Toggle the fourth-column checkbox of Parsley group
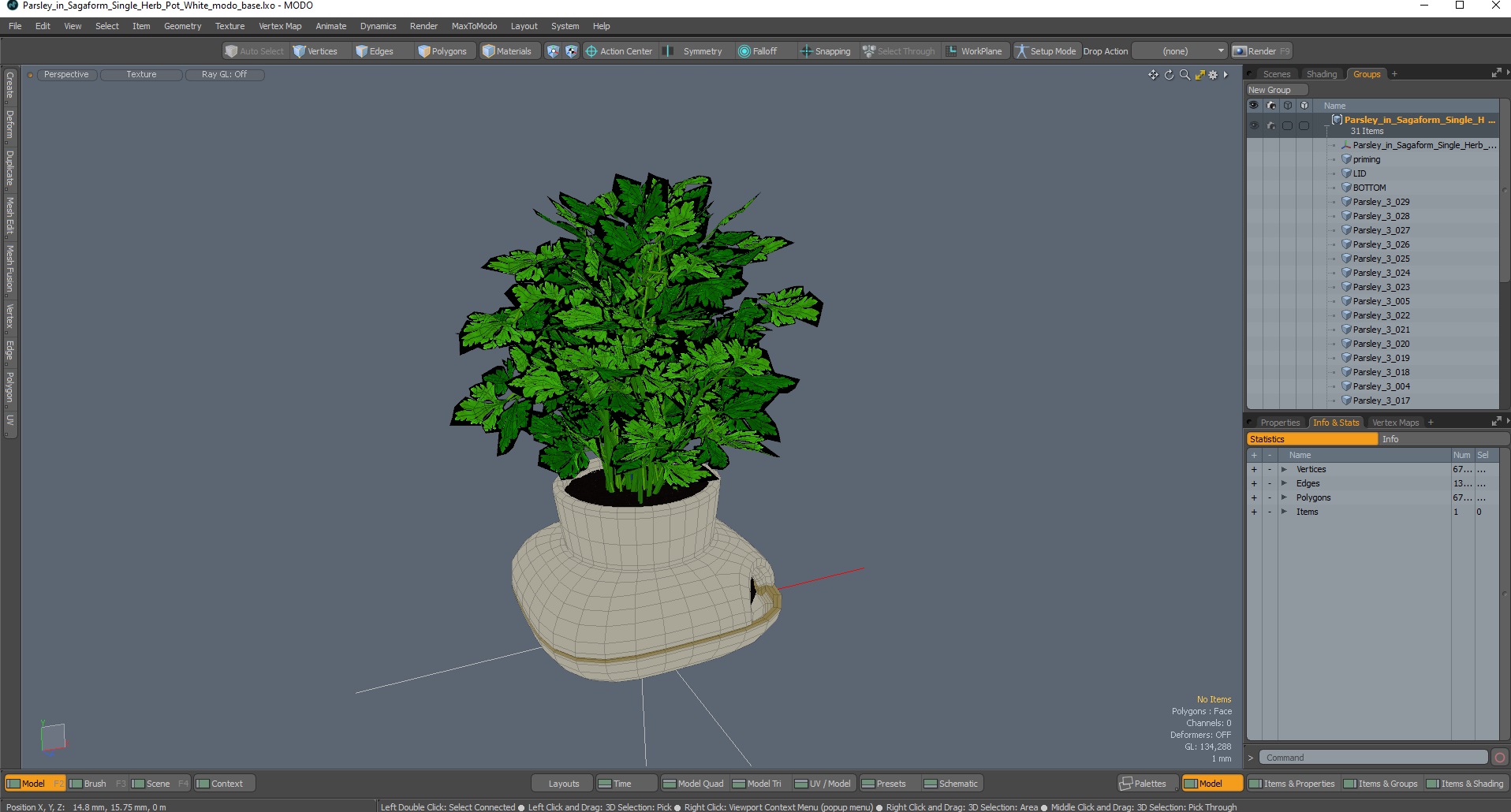Viewport: 1511px width, 812px height. 1304,125
